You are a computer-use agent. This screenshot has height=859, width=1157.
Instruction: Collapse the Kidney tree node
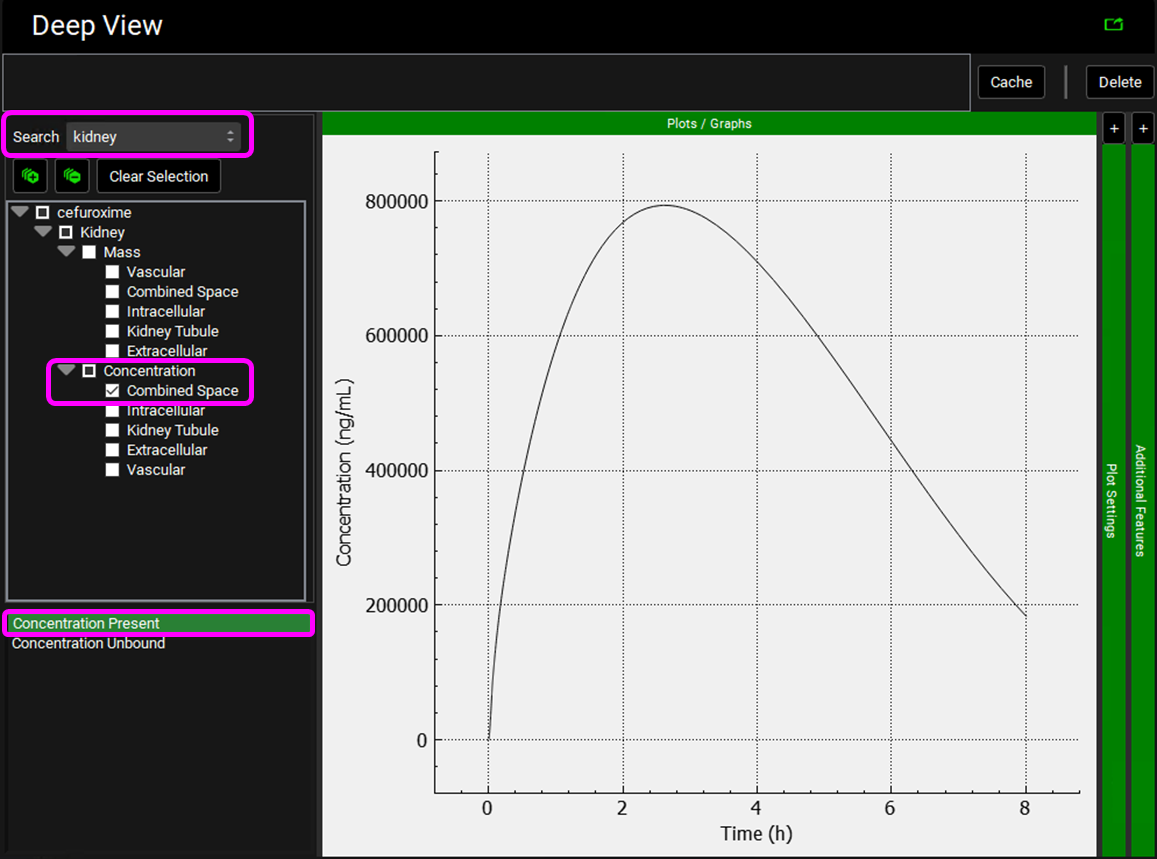point(43,232)
